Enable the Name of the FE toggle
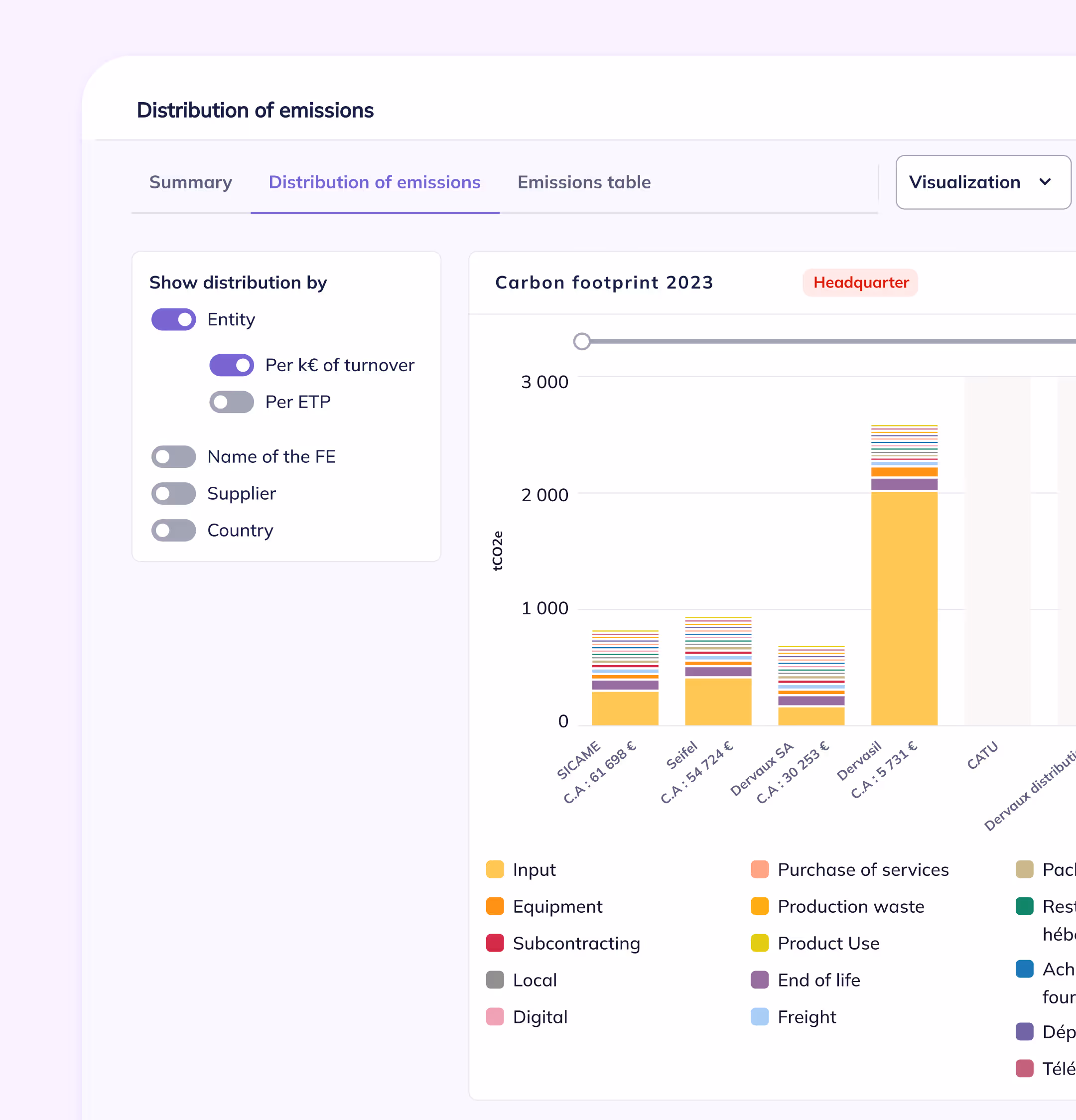 (x=174, y=456)
